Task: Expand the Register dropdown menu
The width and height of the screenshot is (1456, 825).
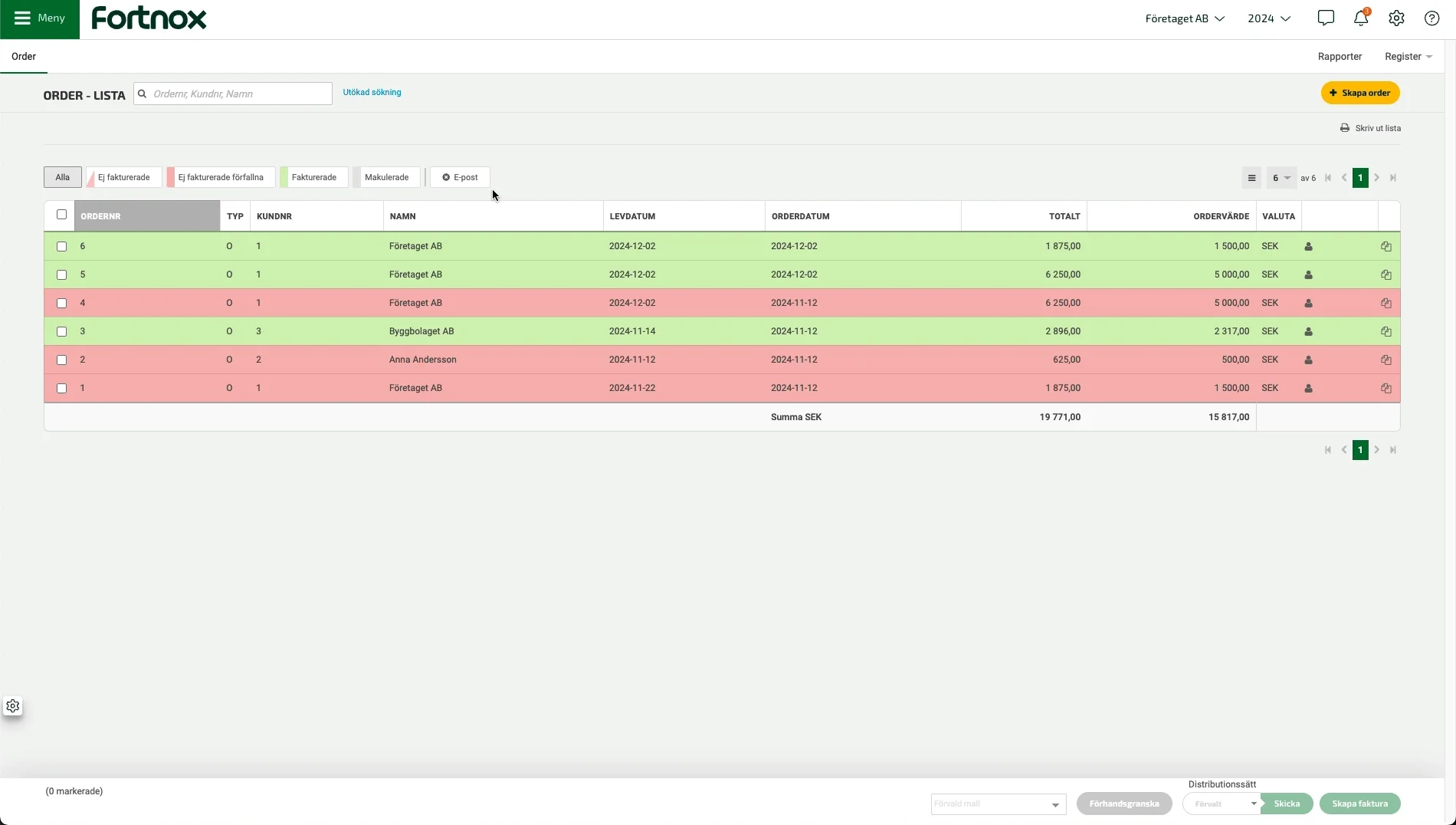Action: point(1408,57)
